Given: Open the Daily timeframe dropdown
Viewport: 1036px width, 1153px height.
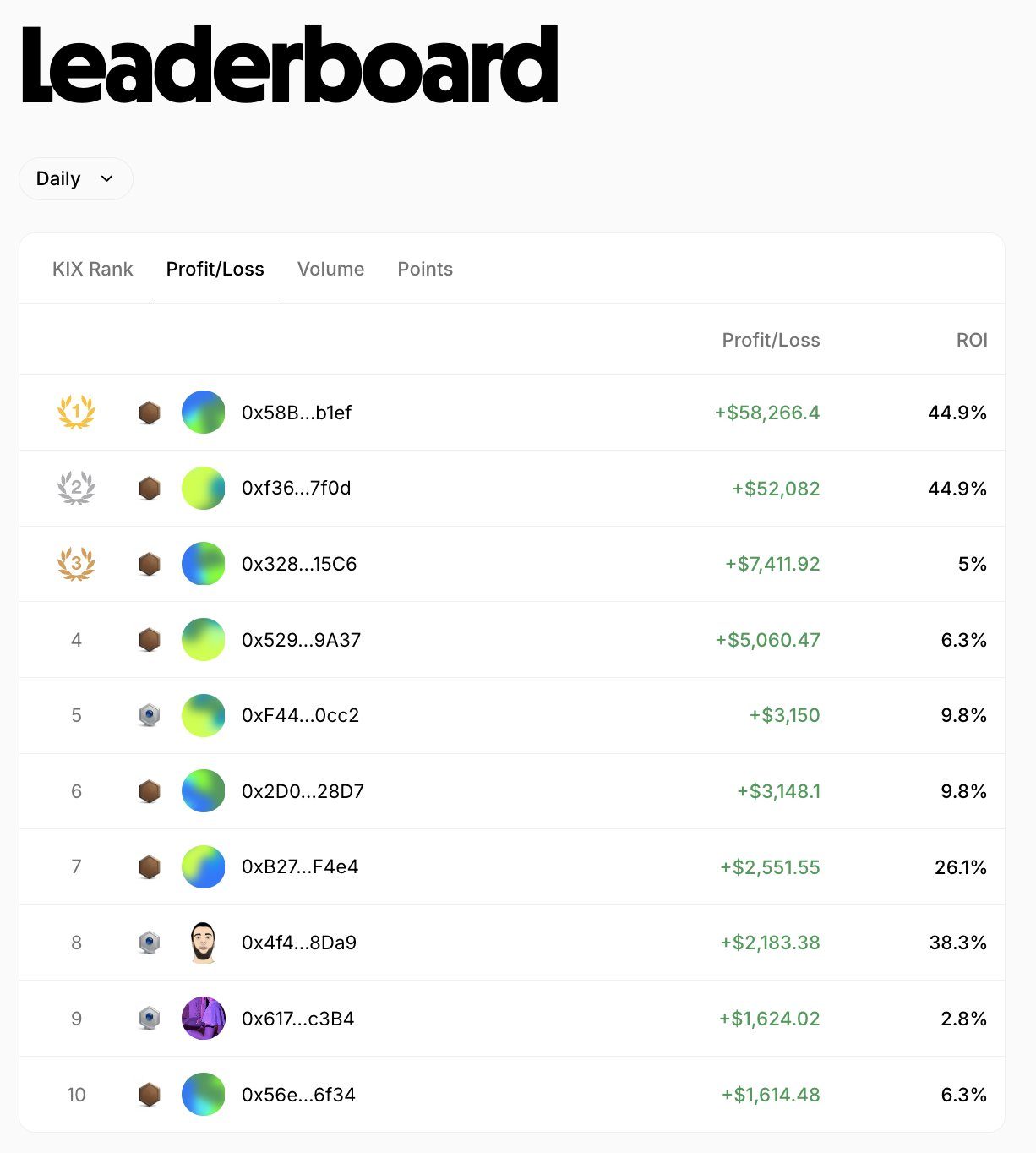Looking at the screenshot, I should pyautogui.click(x=76, y=178).
